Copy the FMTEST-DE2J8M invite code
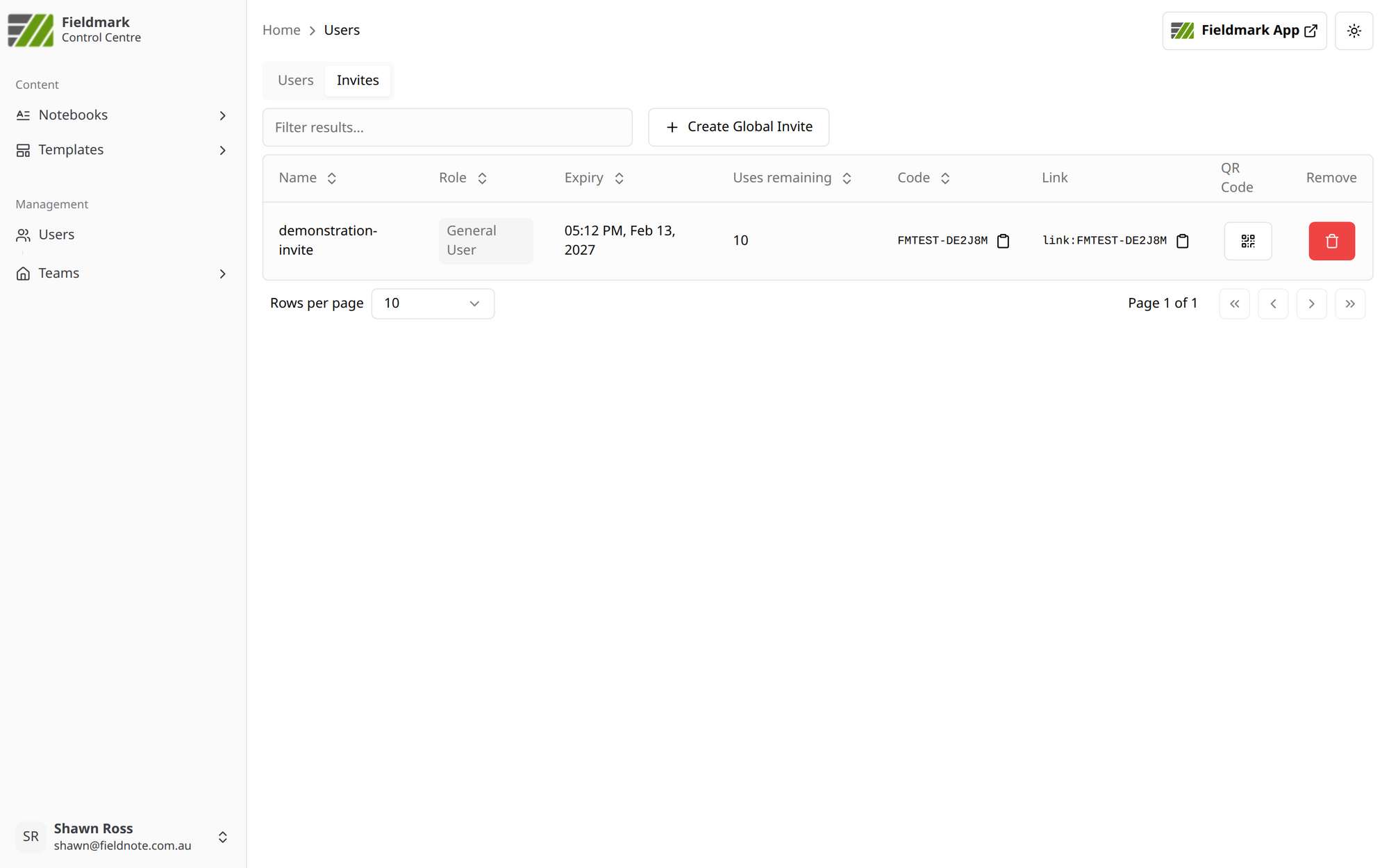The width and height of the screenshot is (1389, 868). 1003,241
